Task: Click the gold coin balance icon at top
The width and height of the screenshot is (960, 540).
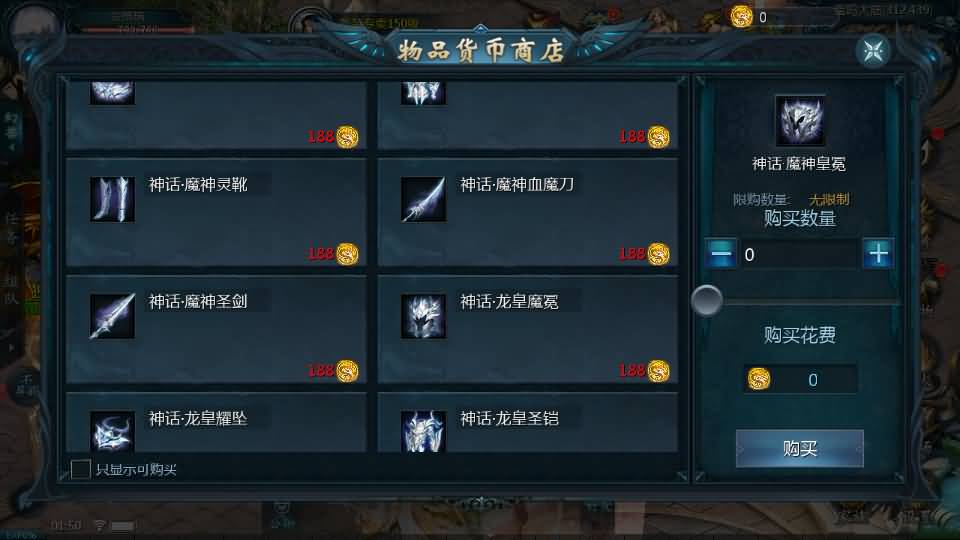Action: [x=741, y=17]
